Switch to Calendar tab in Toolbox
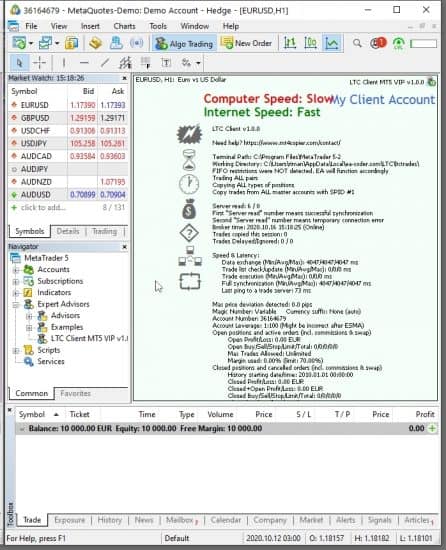Viewport: 446px width, 550px height. (225, 520)
